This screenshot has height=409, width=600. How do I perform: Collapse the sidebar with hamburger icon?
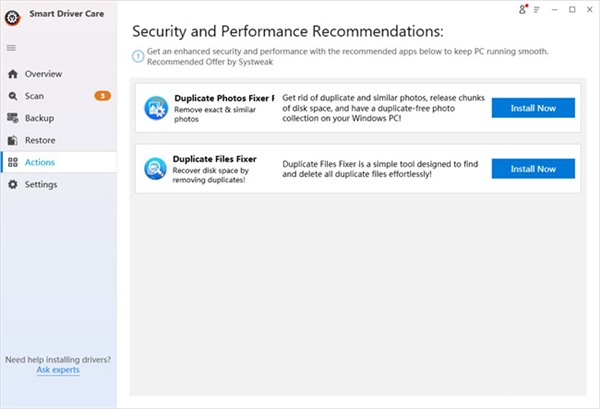(11, 48)
